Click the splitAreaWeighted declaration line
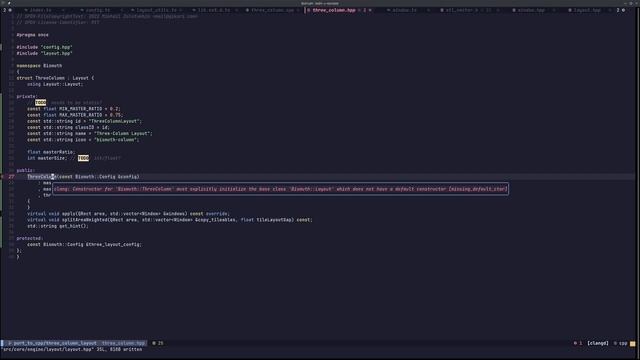Screen dimensions: 640x360 (170, 220)
